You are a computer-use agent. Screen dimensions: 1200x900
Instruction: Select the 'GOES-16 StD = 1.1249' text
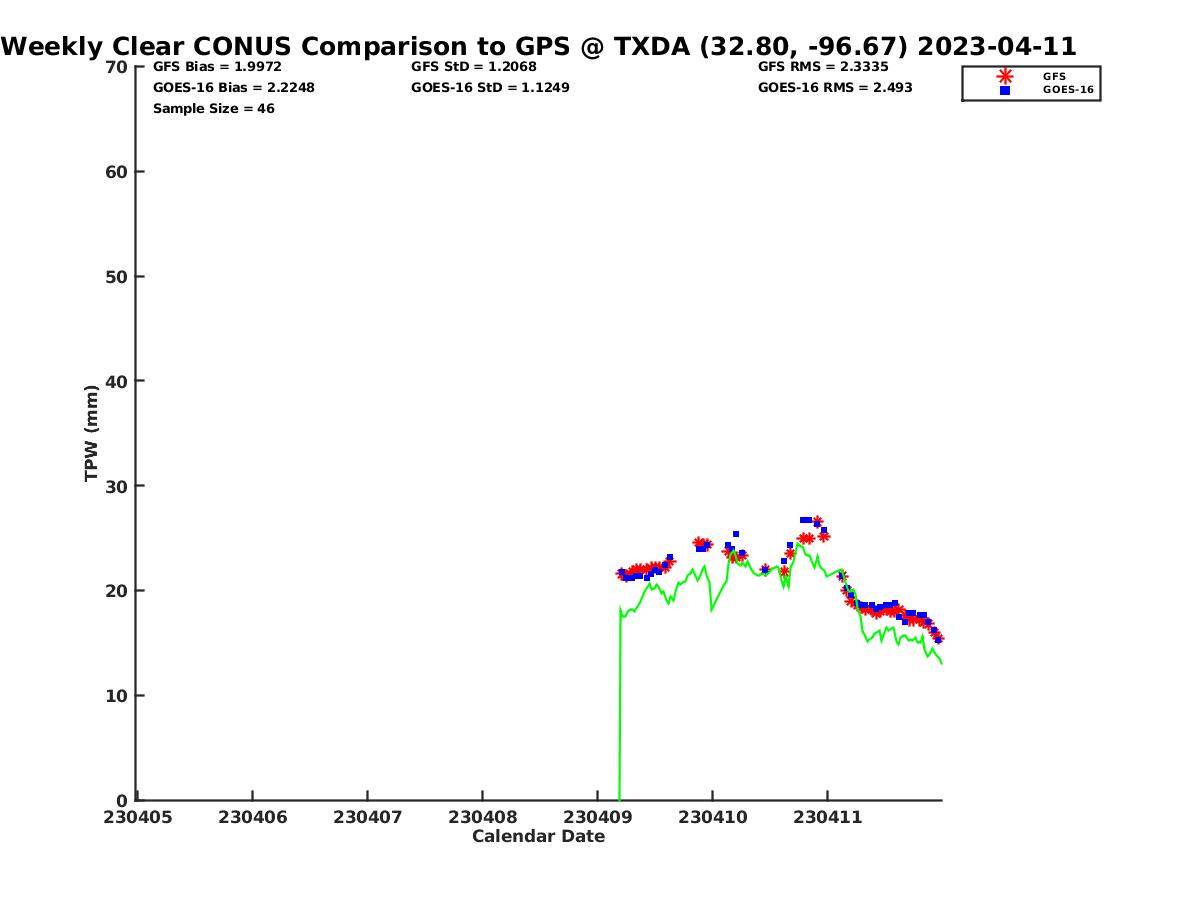[490, 87]
